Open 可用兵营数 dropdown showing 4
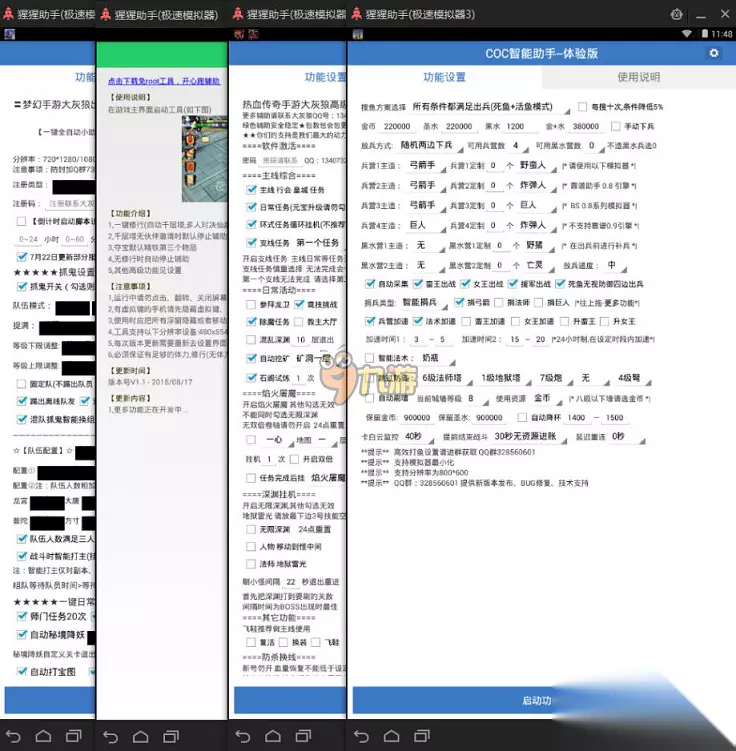 pos(519,145)
